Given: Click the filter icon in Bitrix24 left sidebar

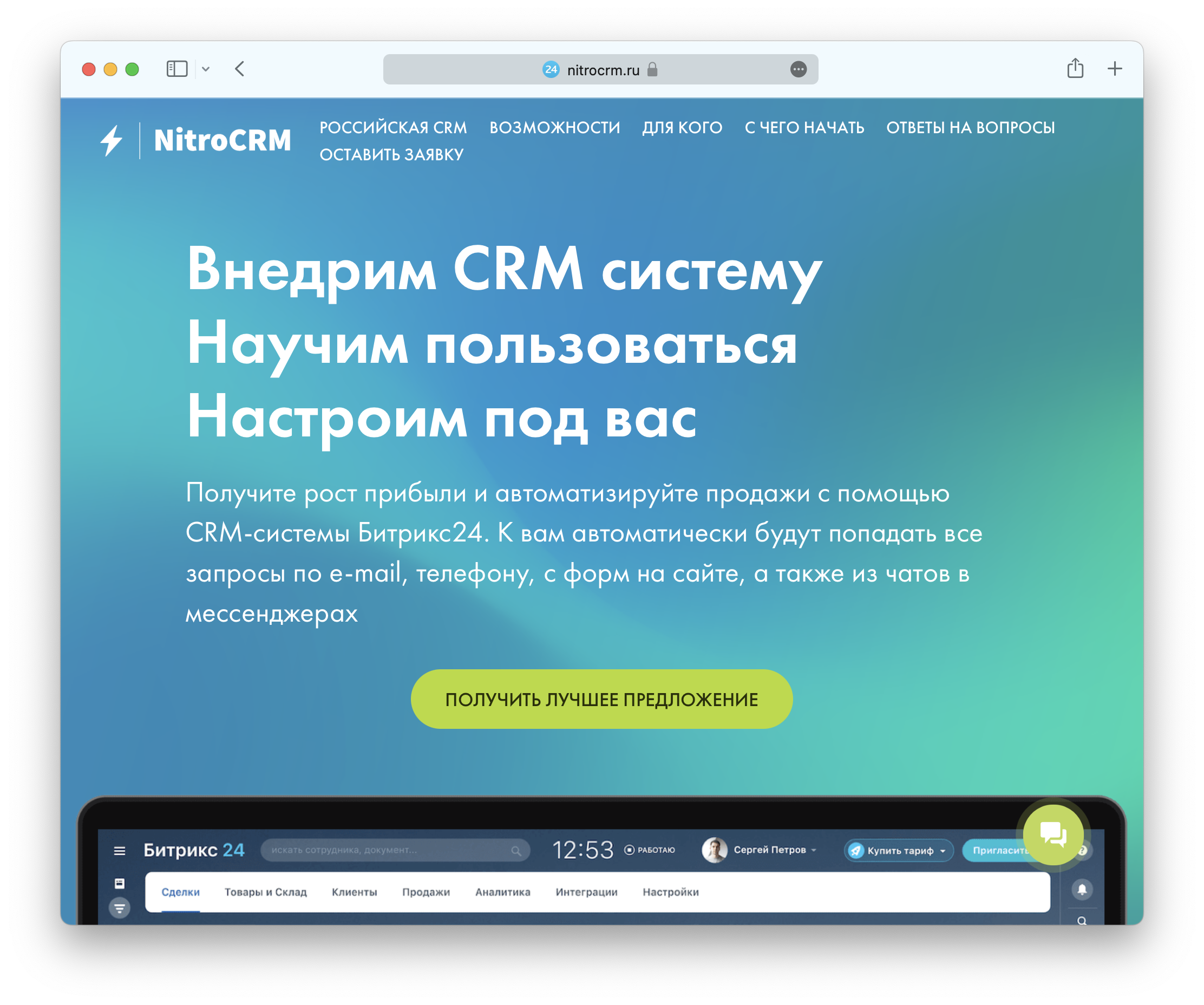Looking at the screenshot, I should coord(119,909).
